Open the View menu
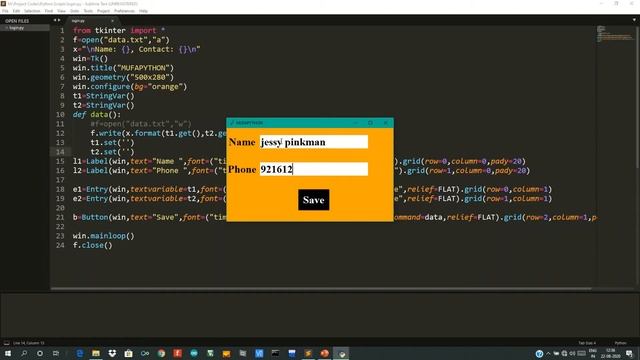The width and height of the screenshot is (640, 360). coord(61,11)
